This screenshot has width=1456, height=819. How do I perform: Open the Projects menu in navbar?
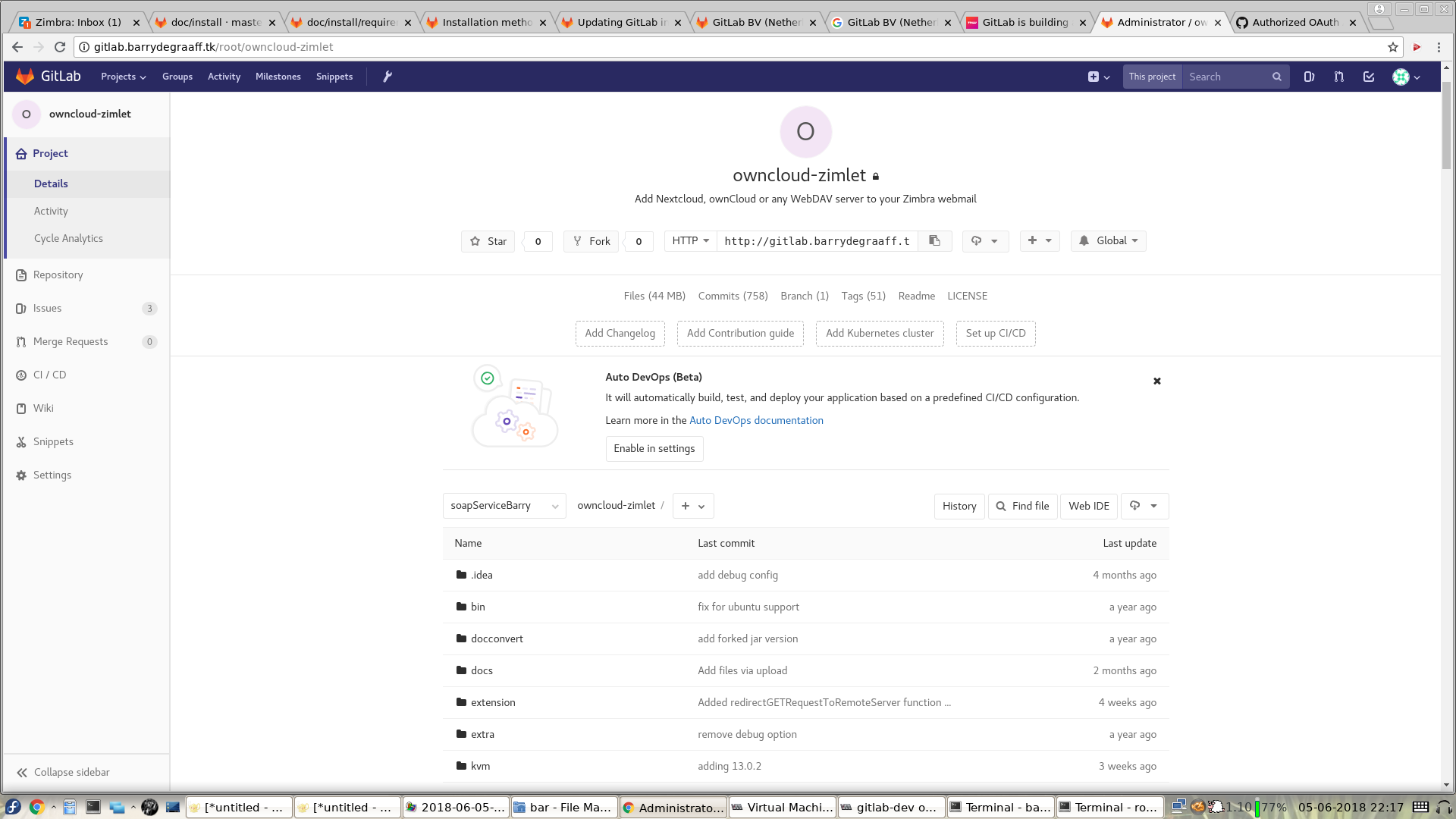pyautogui.click(x=123, y=77)
